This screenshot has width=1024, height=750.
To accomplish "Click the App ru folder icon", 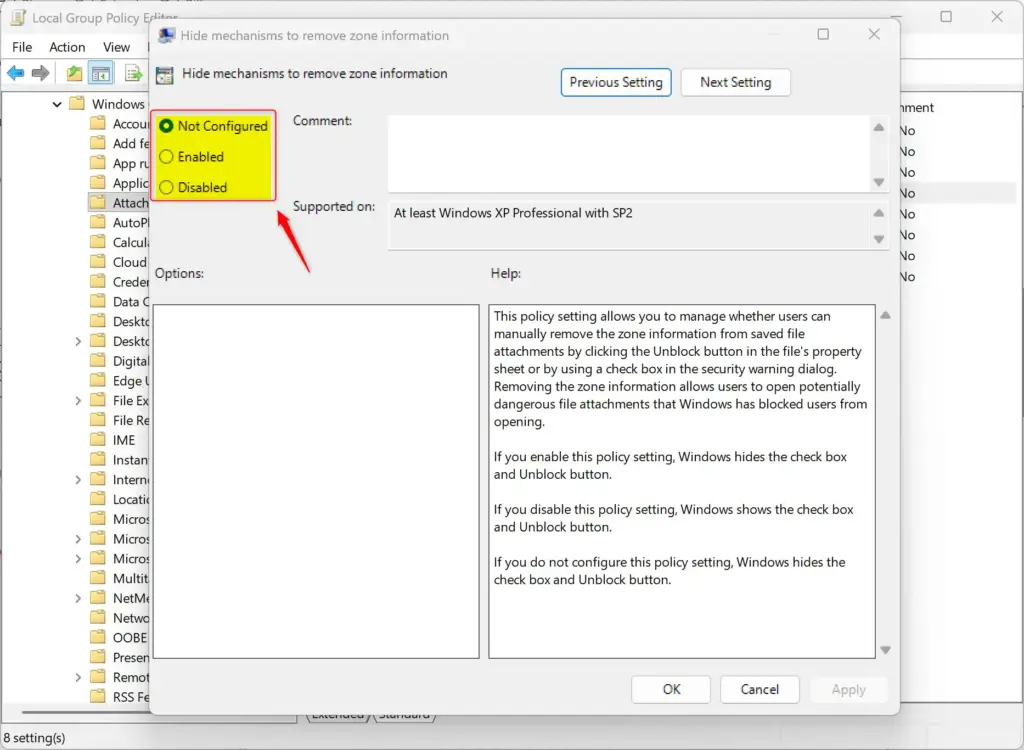I will (97, 163).
